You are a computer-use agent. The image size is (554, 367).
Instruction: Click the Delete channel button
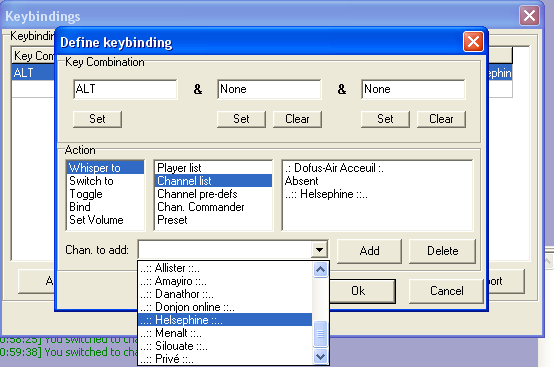click(x=442, y=251)
